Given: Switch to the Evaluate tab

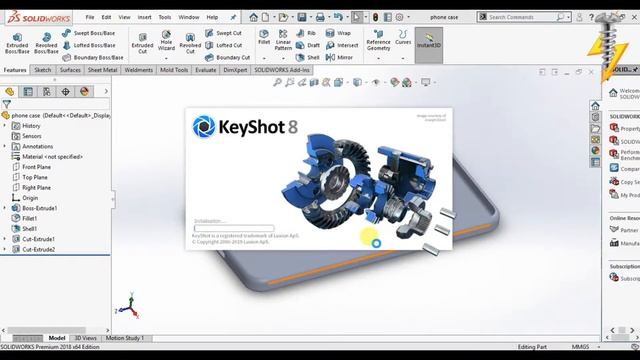Looking at the screenshot, I should 205,70.
